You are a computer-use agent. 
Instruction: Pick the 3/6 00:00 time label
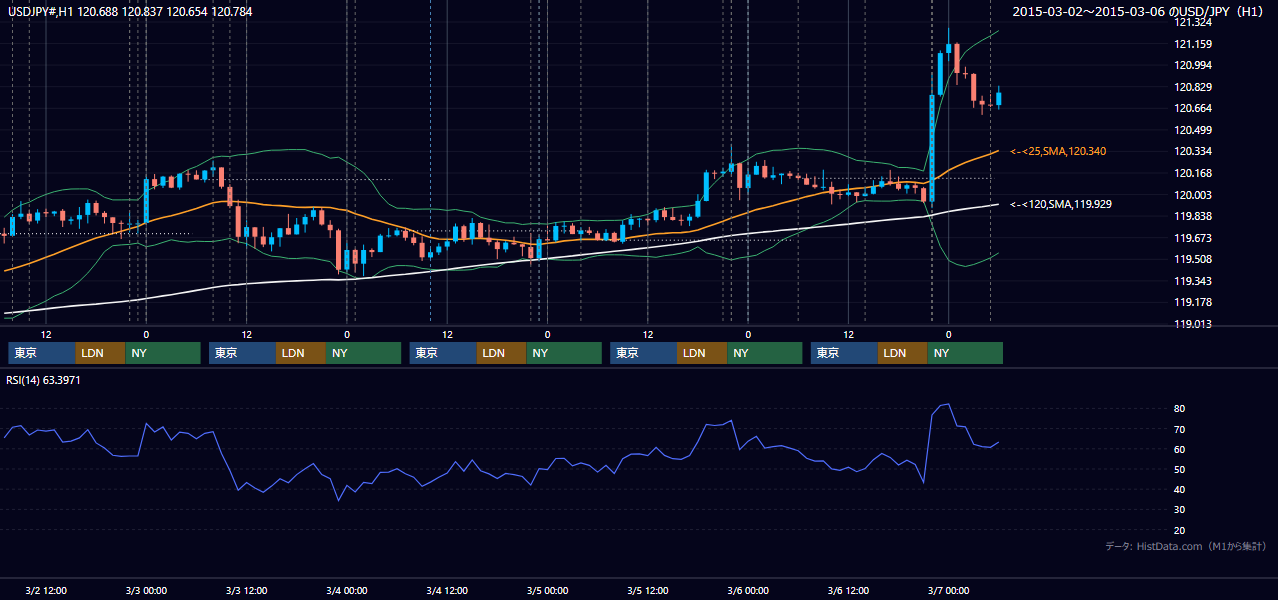(748, 590)
